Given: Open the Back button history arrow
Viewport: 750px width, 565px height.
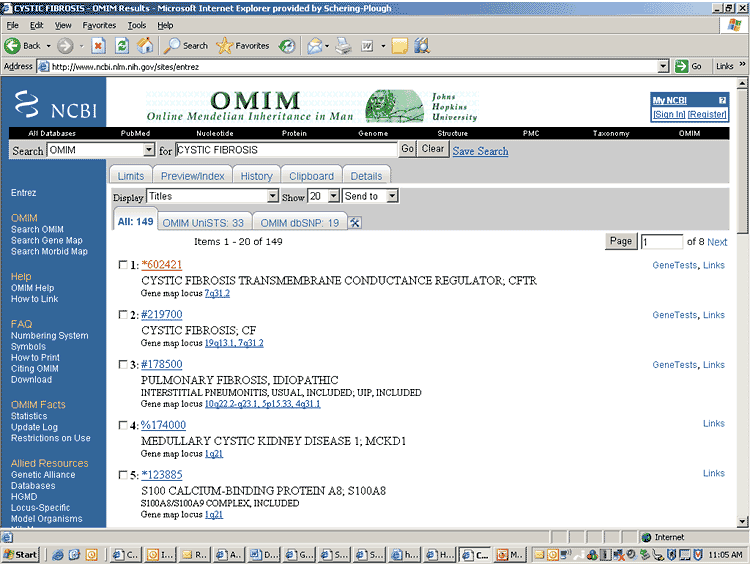Looking at the screenshot, I should pyautogui.click(x=48, y=46).
